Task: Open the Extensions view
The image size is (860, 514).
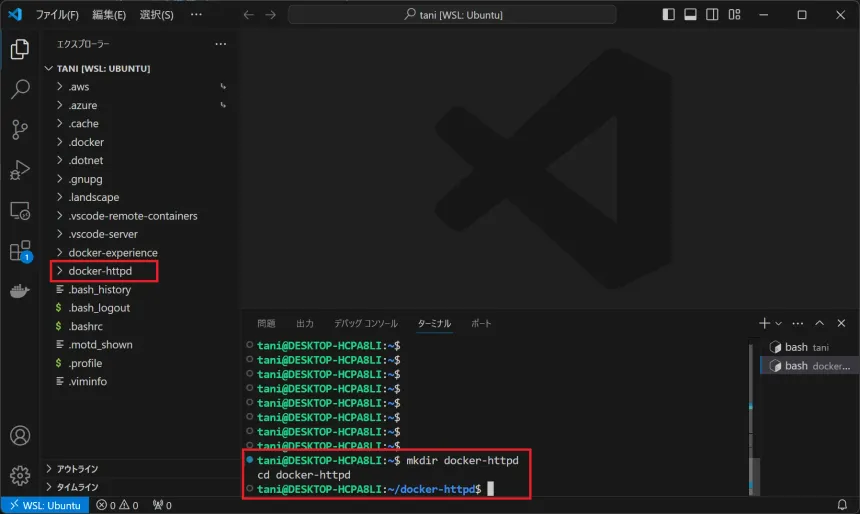Action: (x=20, y=251)
